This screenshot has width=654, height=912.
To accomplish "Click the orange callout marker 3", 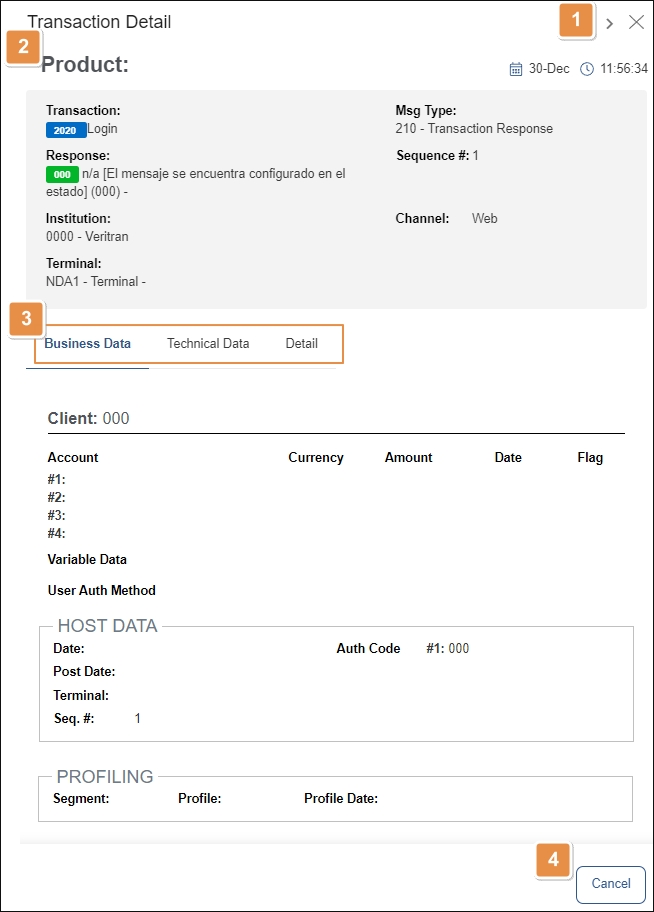I will coord(27,320).
